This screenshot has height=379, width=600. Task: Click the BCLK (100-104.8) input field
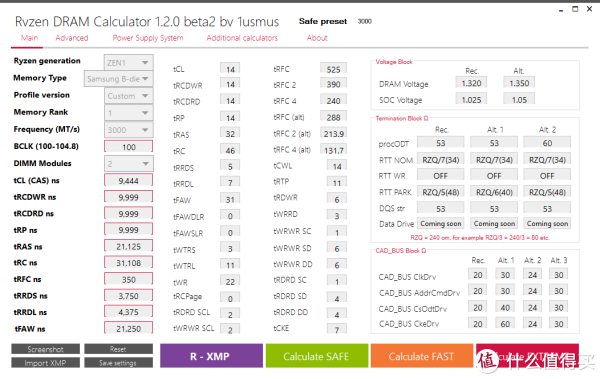129,147
